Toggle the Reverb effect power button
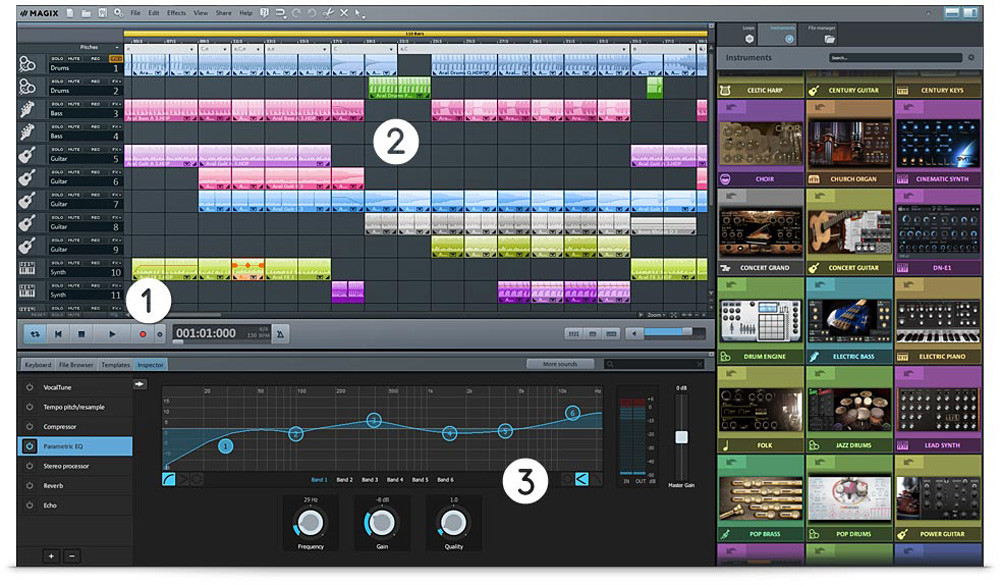Screen dimensions: 1000x586 tap(29, 485)
